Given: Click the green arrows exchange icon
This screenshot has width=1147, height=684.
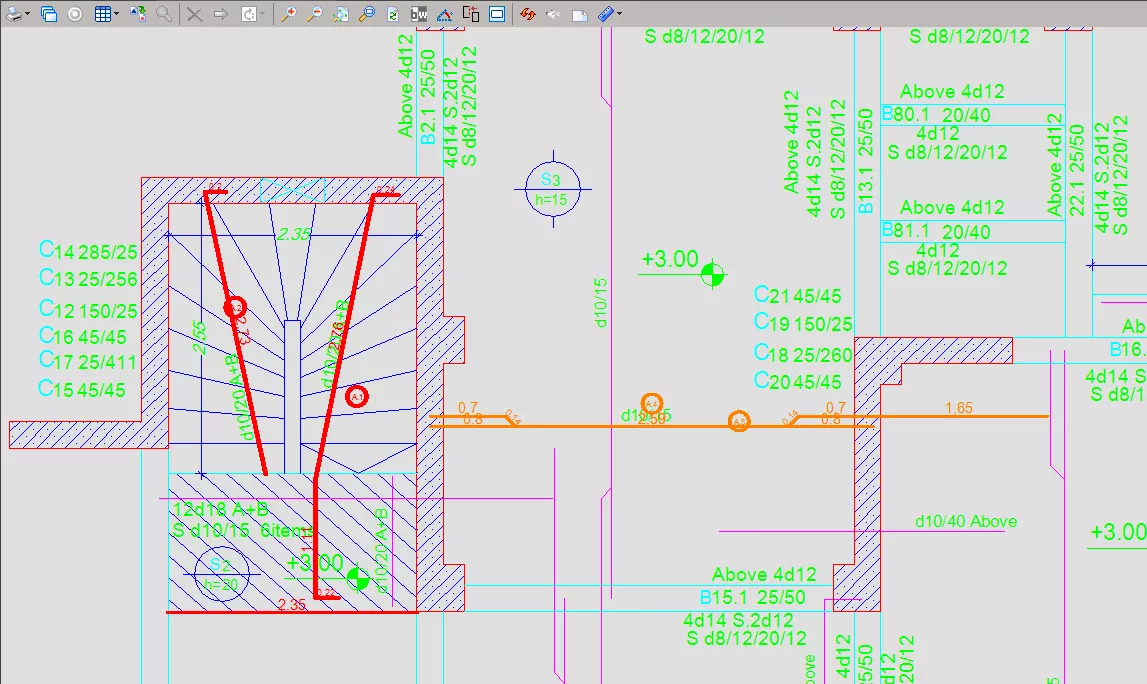Looking at the screenshot, I should tap(138, 14).
